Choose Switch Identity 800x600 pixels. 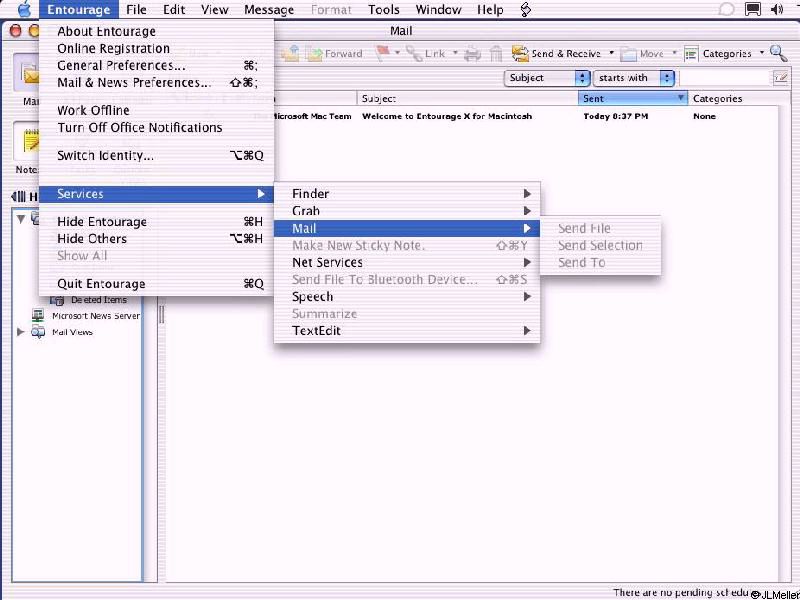pos(157,156)
